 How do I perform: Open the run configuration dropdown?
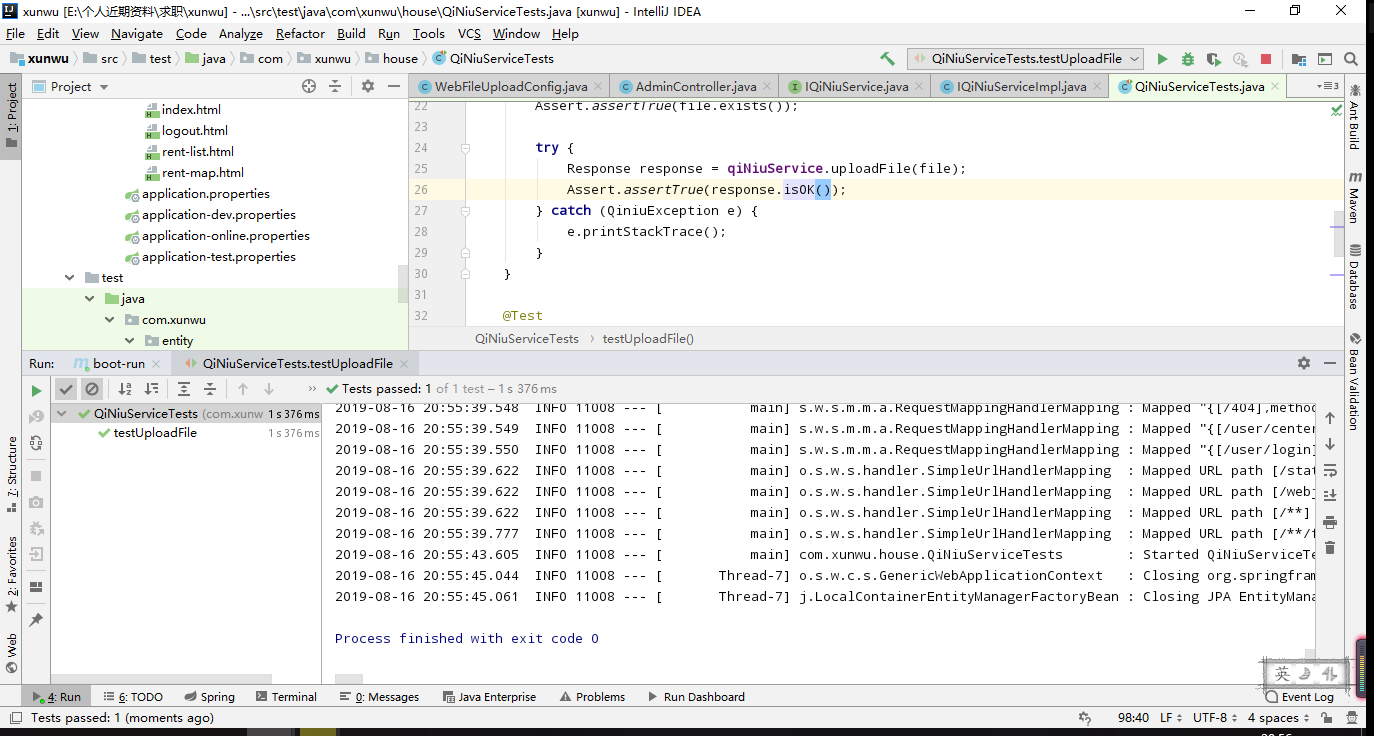pos(1024,59)
